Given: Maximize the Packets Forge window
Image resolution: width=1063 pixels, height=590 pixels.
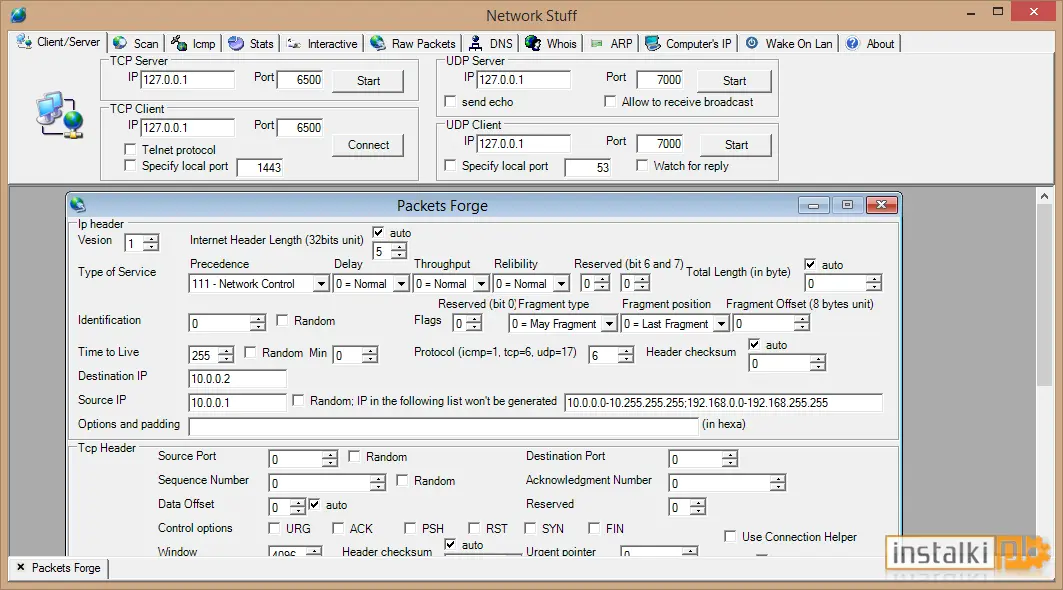Looking at the screenshot, I should [x=847, y=205].
